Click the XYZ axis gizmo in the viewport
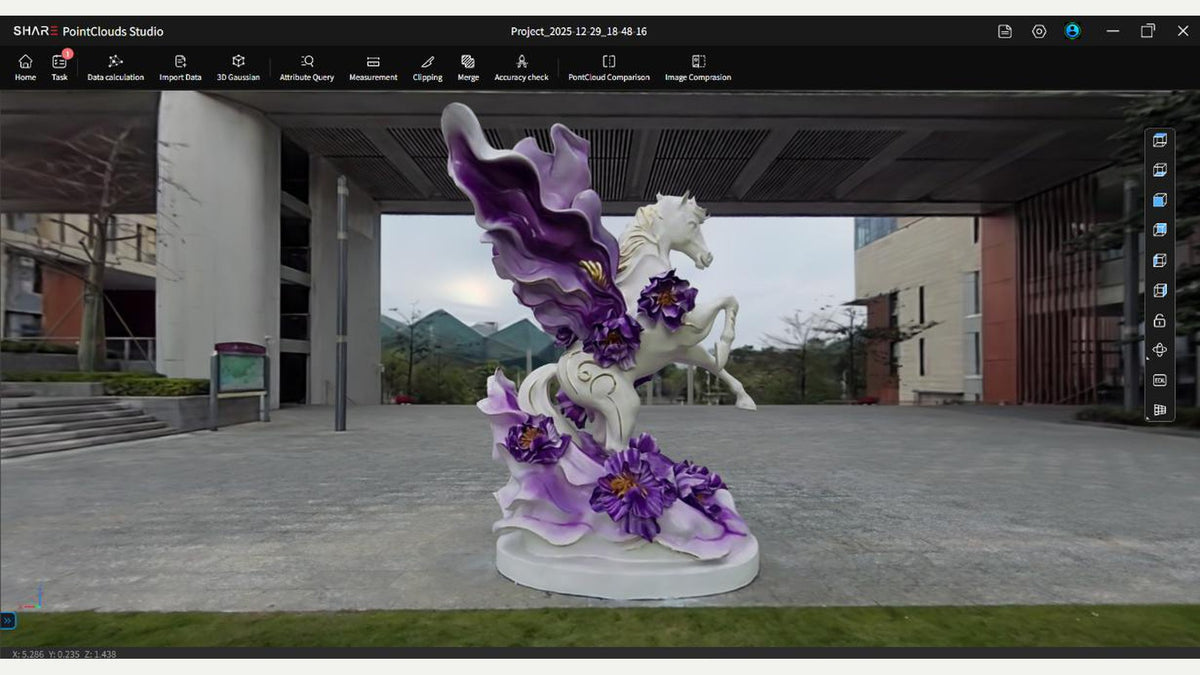1200x675 pixels. pyautogui.click(x=30, y=597)
